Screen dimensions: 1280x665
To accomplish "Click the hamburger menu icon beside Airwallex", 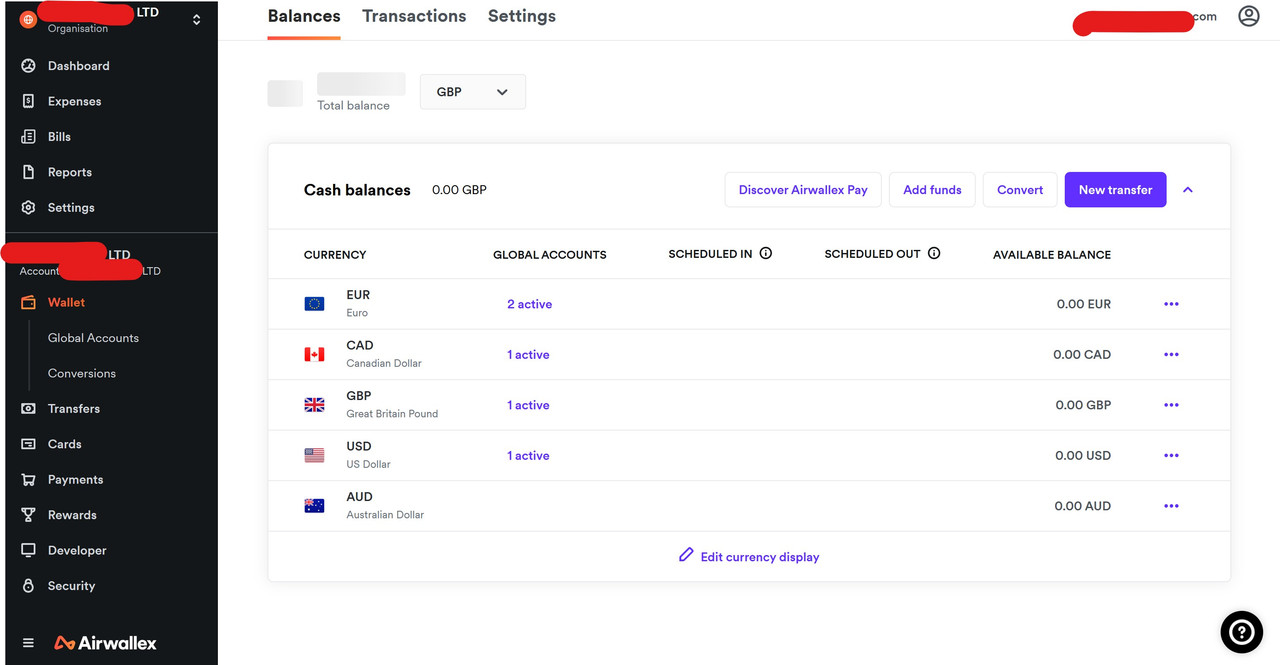I will (x=28, y=643).
